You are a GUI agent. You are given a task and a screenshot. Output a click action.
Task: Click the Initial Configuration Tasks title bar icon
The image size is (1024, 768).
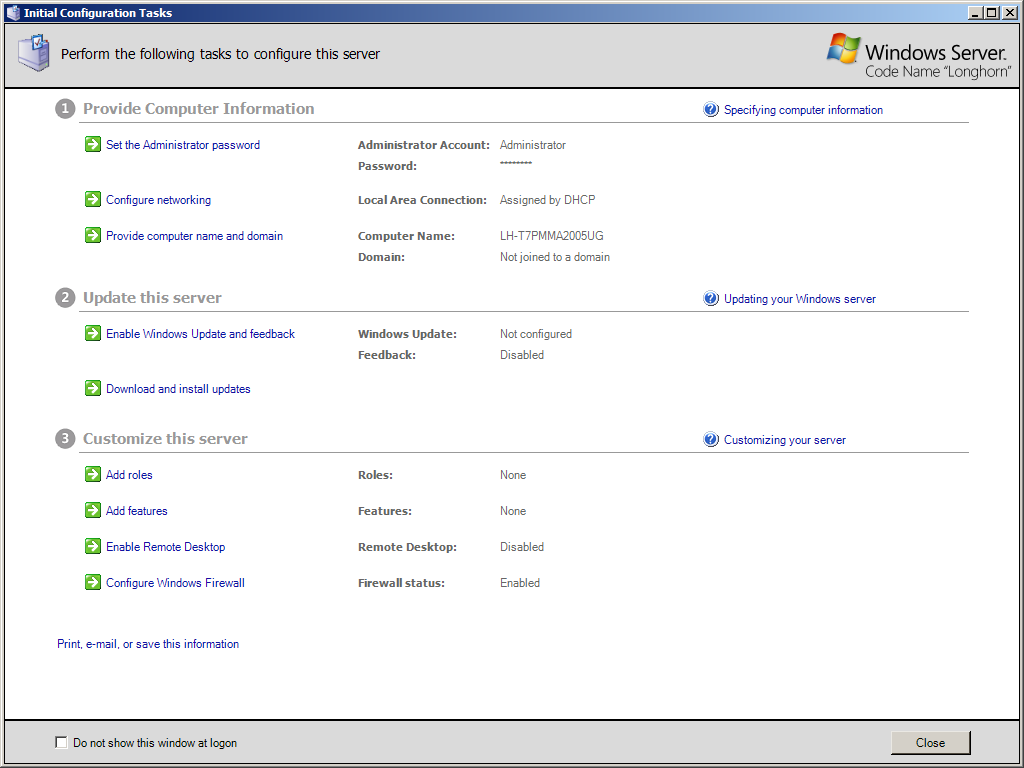13,13
